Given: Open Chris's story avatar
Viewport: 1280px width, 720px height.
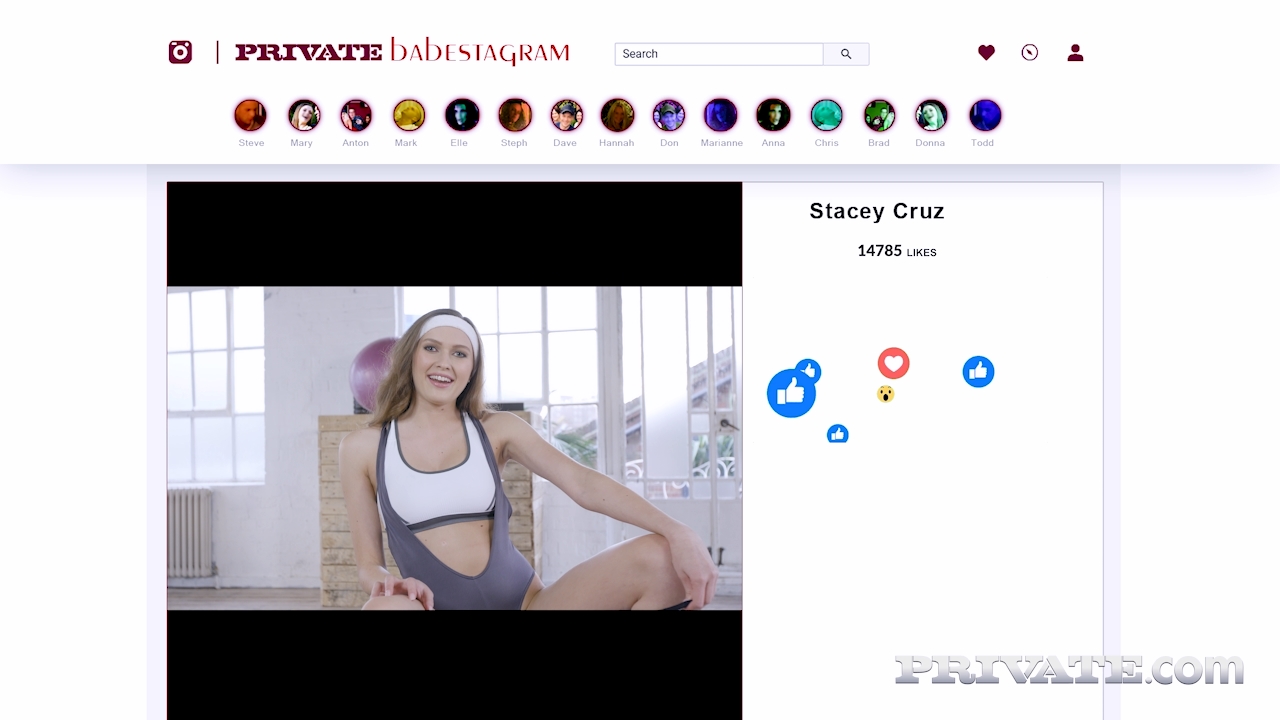Looking at the screenshot, I should pyautogui.click(x=826, y=115).
